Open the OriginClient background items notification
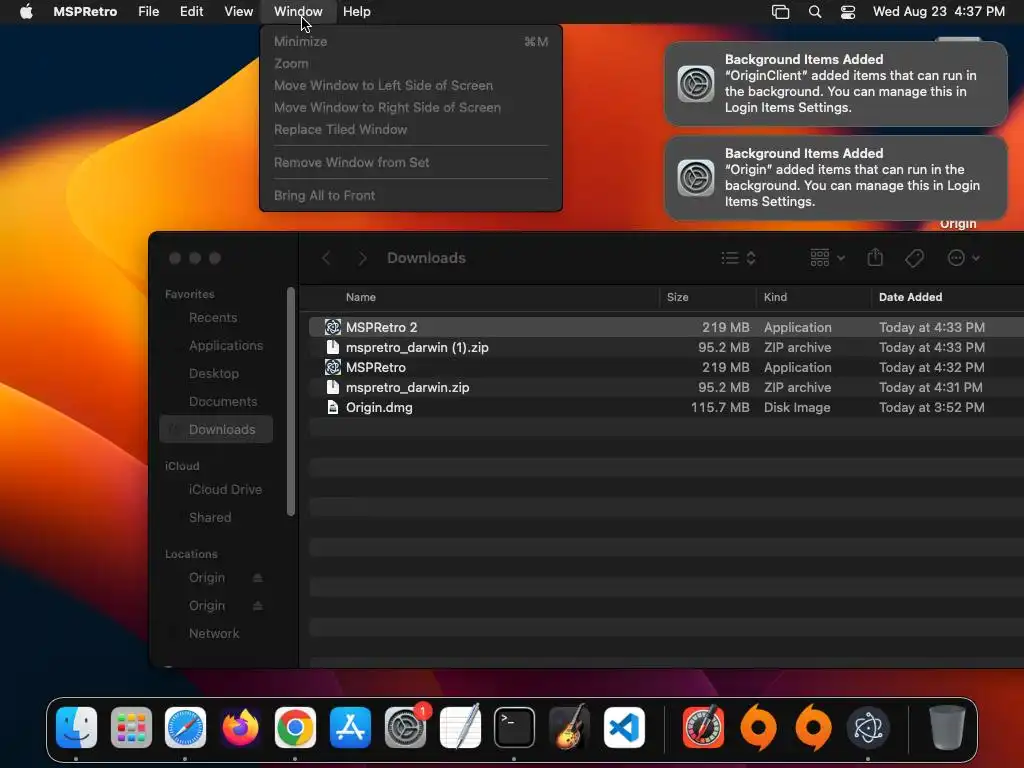1024x768 pixels. coord(835,84)
